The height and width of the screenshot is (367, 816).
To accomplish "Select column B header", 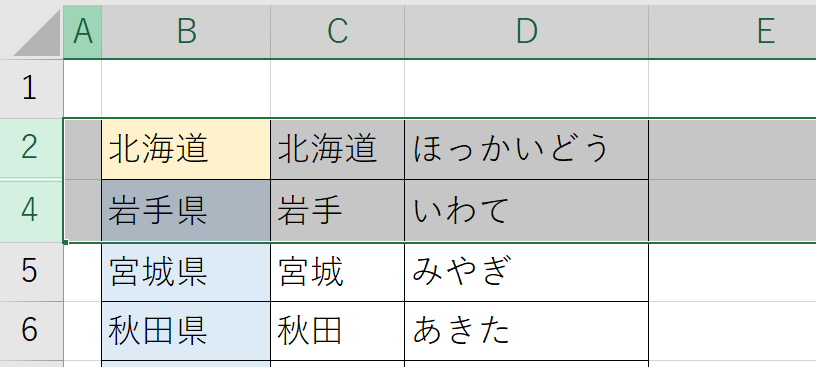I will point(186,32).
